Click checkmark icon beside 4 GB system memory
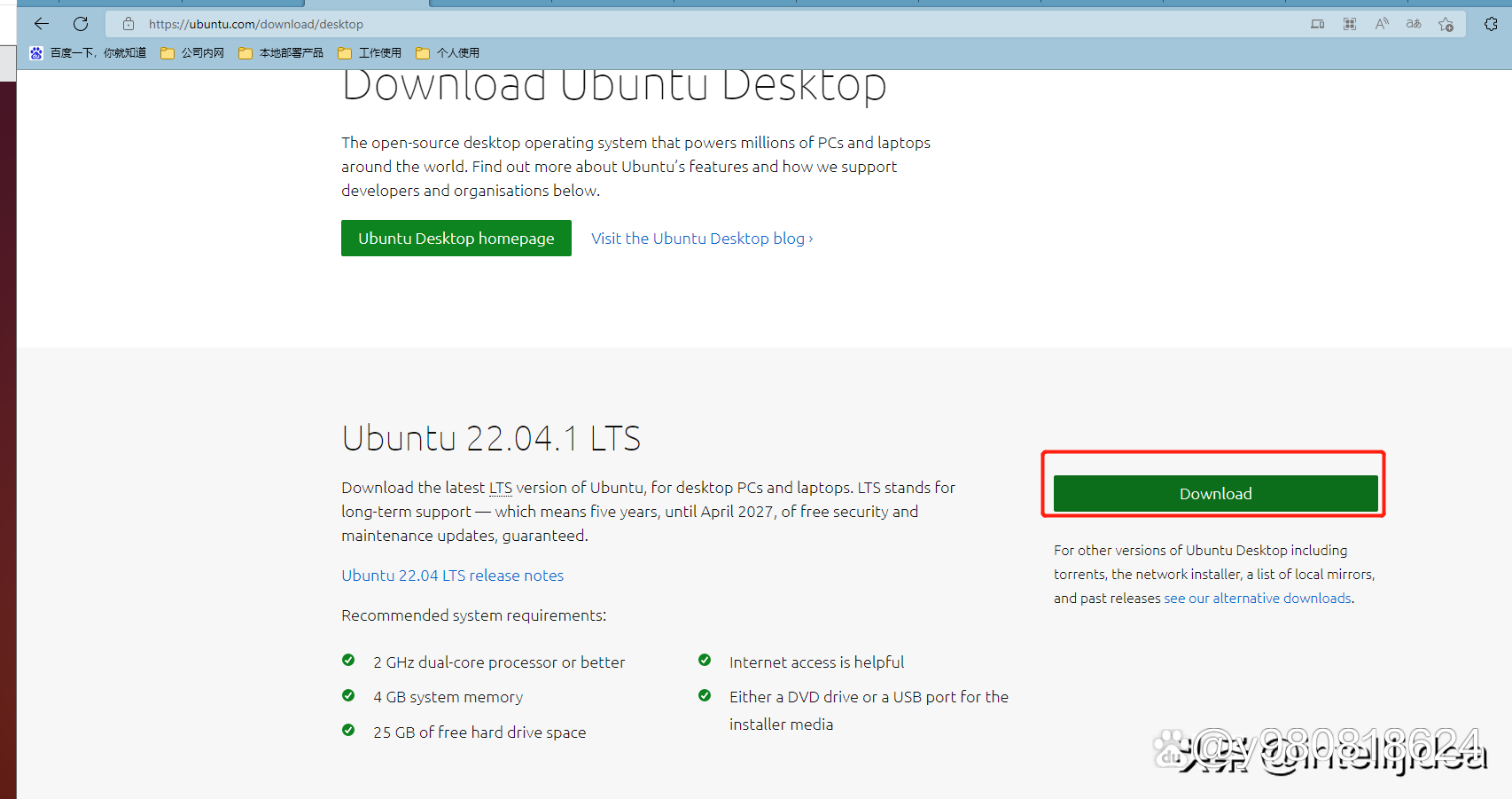1512x799 pixels. point(348,695)
